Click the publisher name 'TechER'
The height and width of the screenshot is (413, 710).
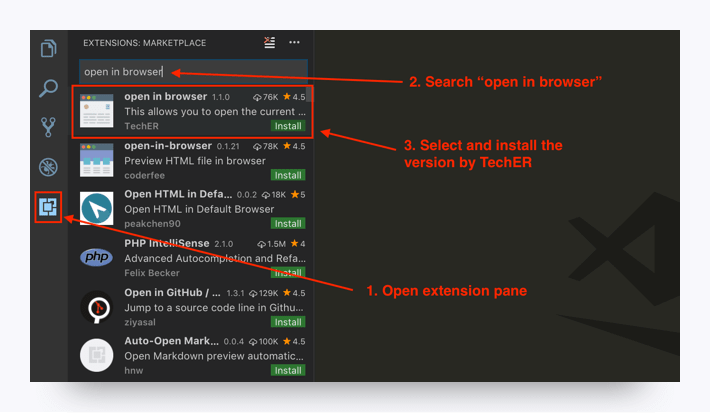pos(141,126)
